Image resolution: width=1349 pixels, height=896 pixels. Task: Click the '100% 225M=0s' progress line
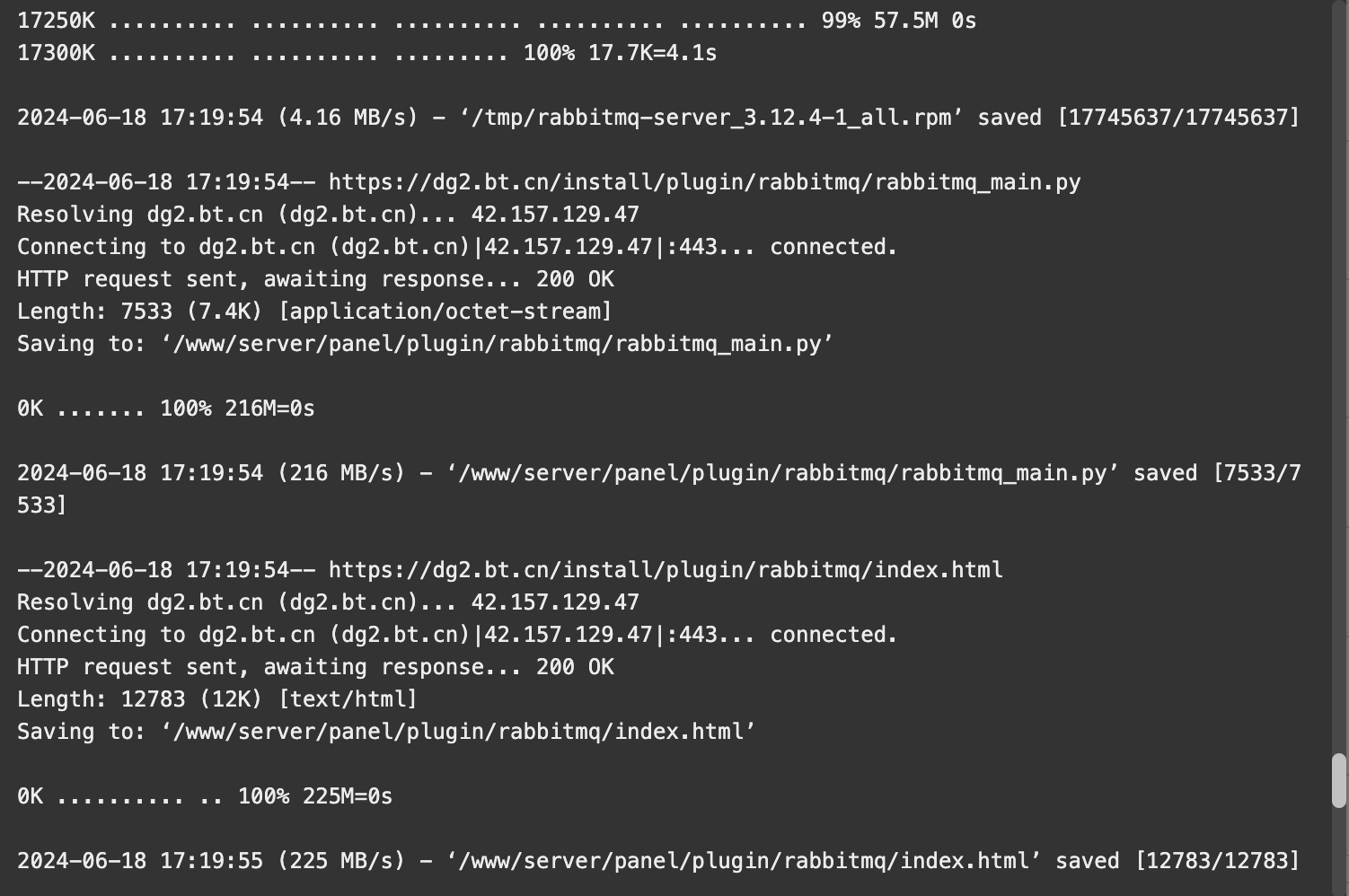[205, 796]
